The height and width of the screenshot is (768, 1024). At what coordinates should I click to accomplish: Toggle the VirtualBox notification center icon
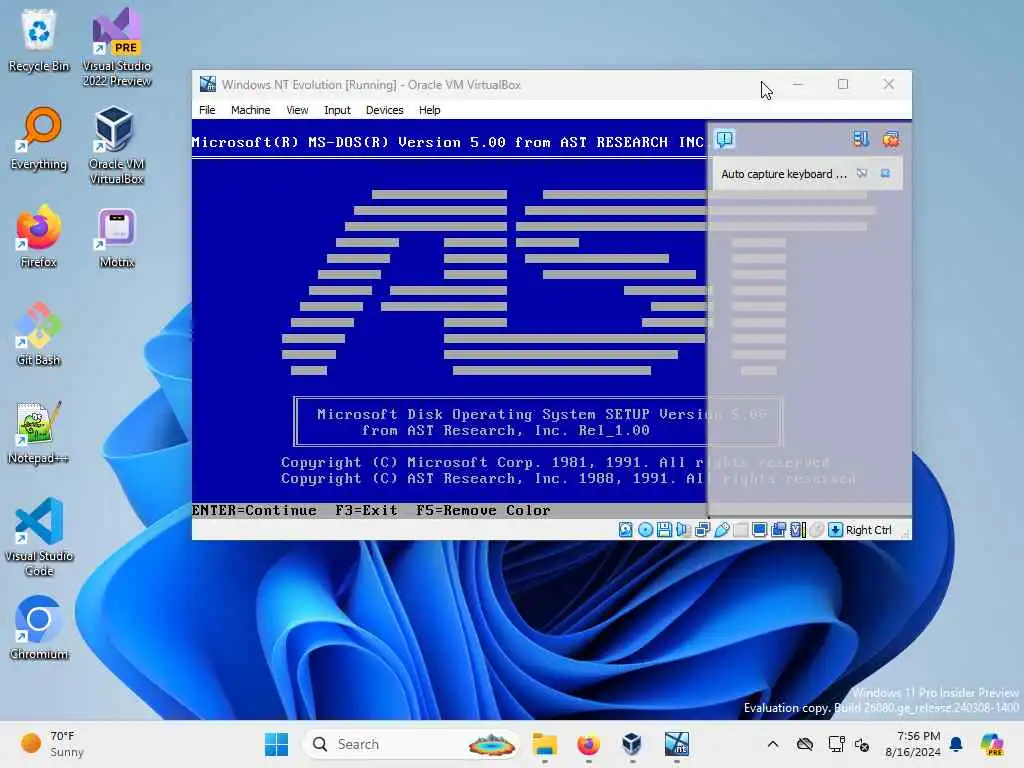[x=725, y=139]
